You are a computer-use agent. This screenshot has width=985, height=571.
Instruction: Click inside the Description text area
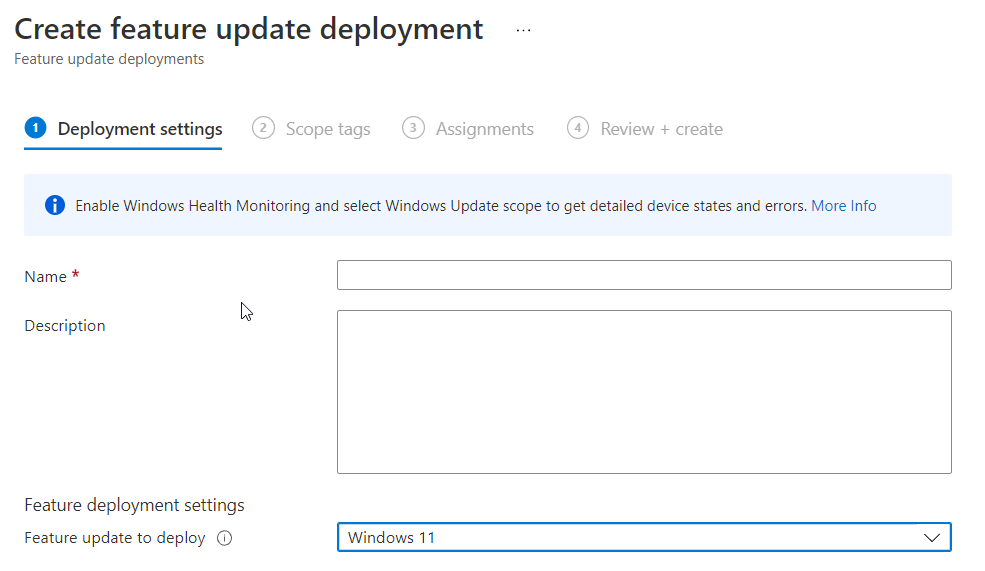[644, 392]
